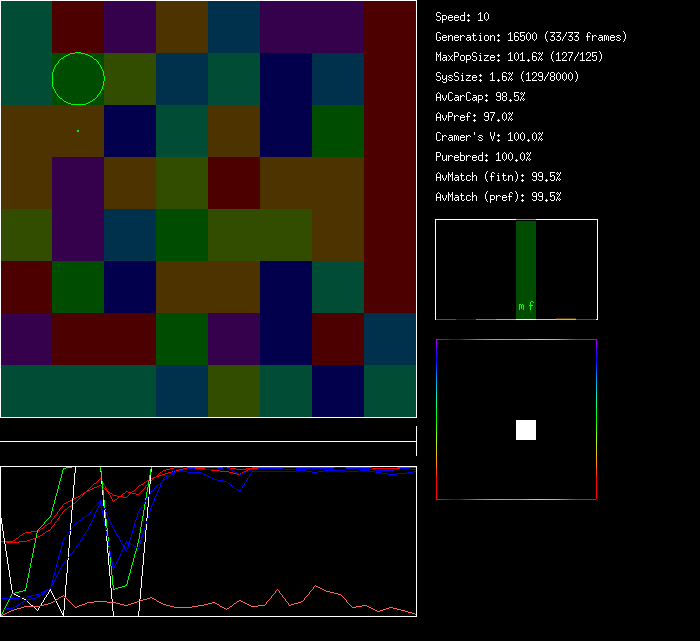Click the Cramer's V statistic
Screen dimensions: 700x641
[489, 137]
